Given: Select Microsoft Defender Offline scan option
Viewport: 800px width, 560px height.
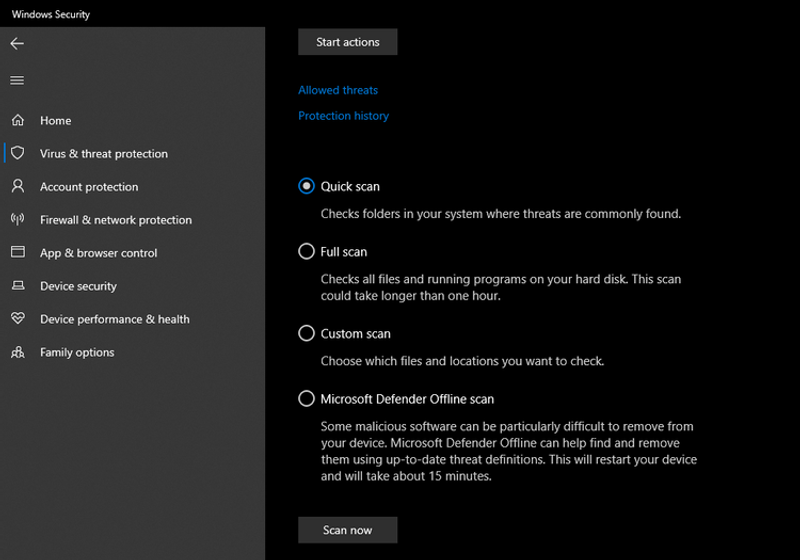Looking at the screenshot, I should 307,399.
